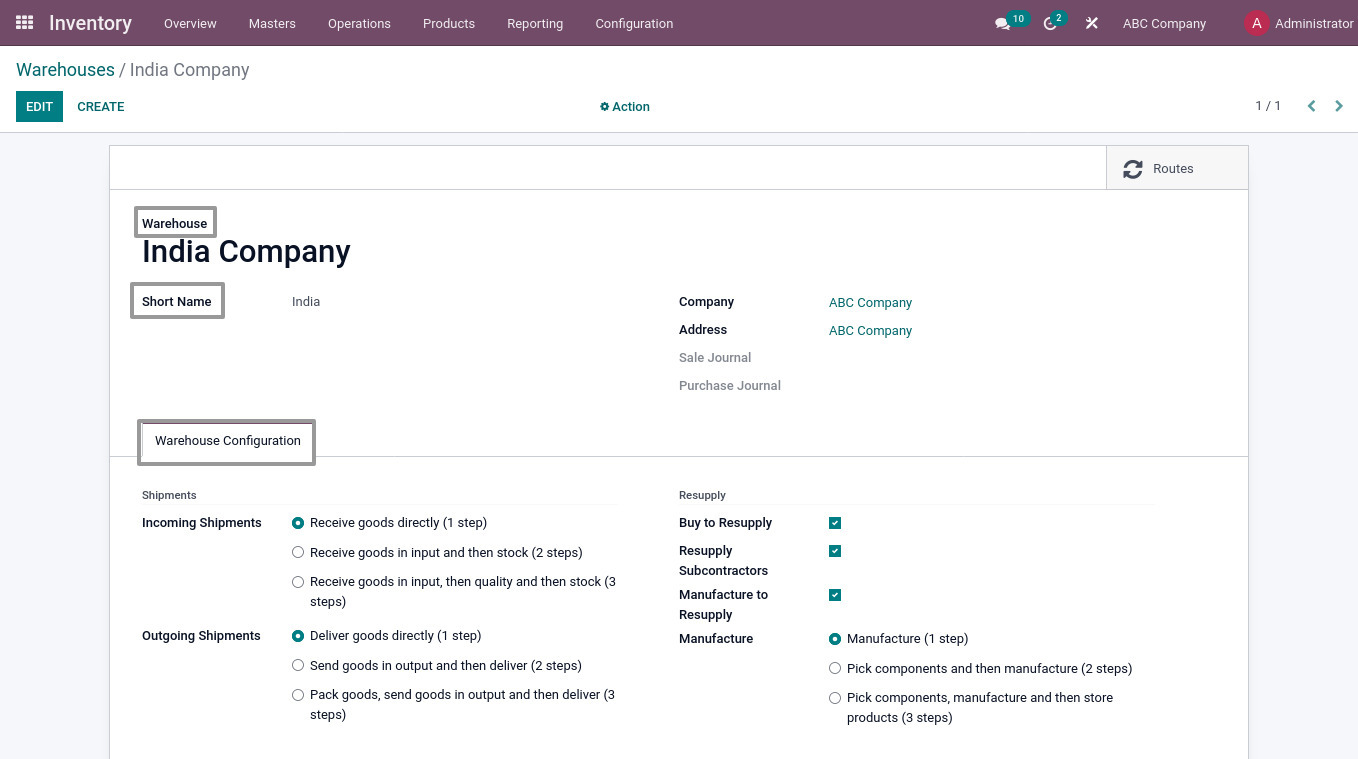Uncheck Buy to Resupply
The image size is (1358, 759).
click(835, 523)
